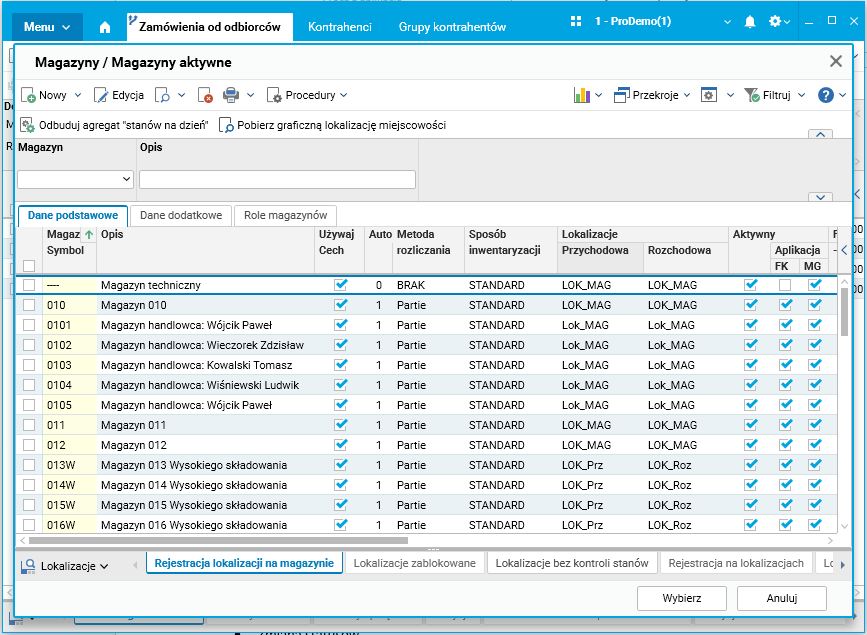Click the notification bell icon
The height and width of the screenshot is (635, 867).
(x=750, y=21)
